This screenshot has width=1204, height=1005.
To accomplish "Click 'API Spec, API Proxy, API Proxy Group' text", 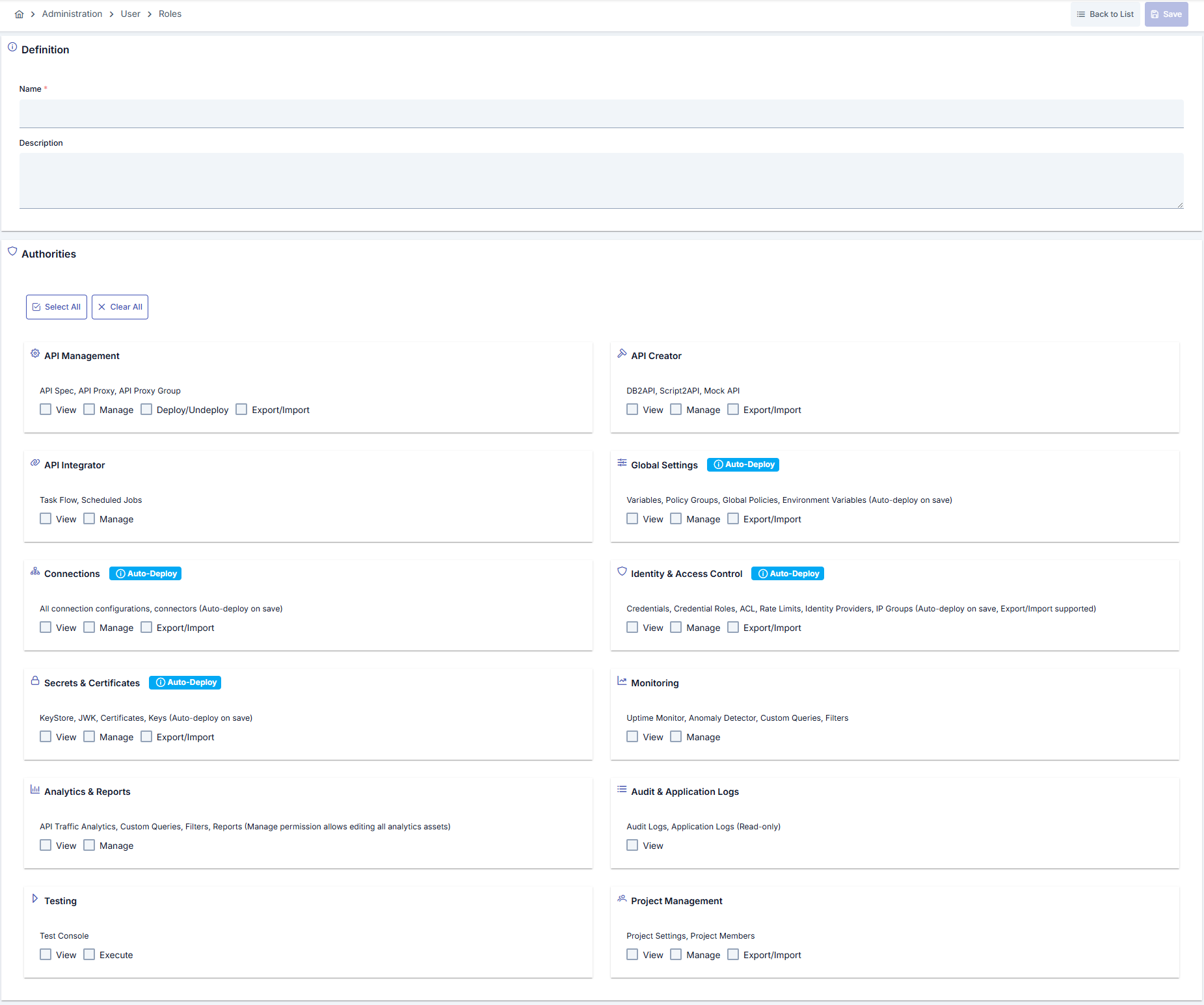I will (110, 391).
